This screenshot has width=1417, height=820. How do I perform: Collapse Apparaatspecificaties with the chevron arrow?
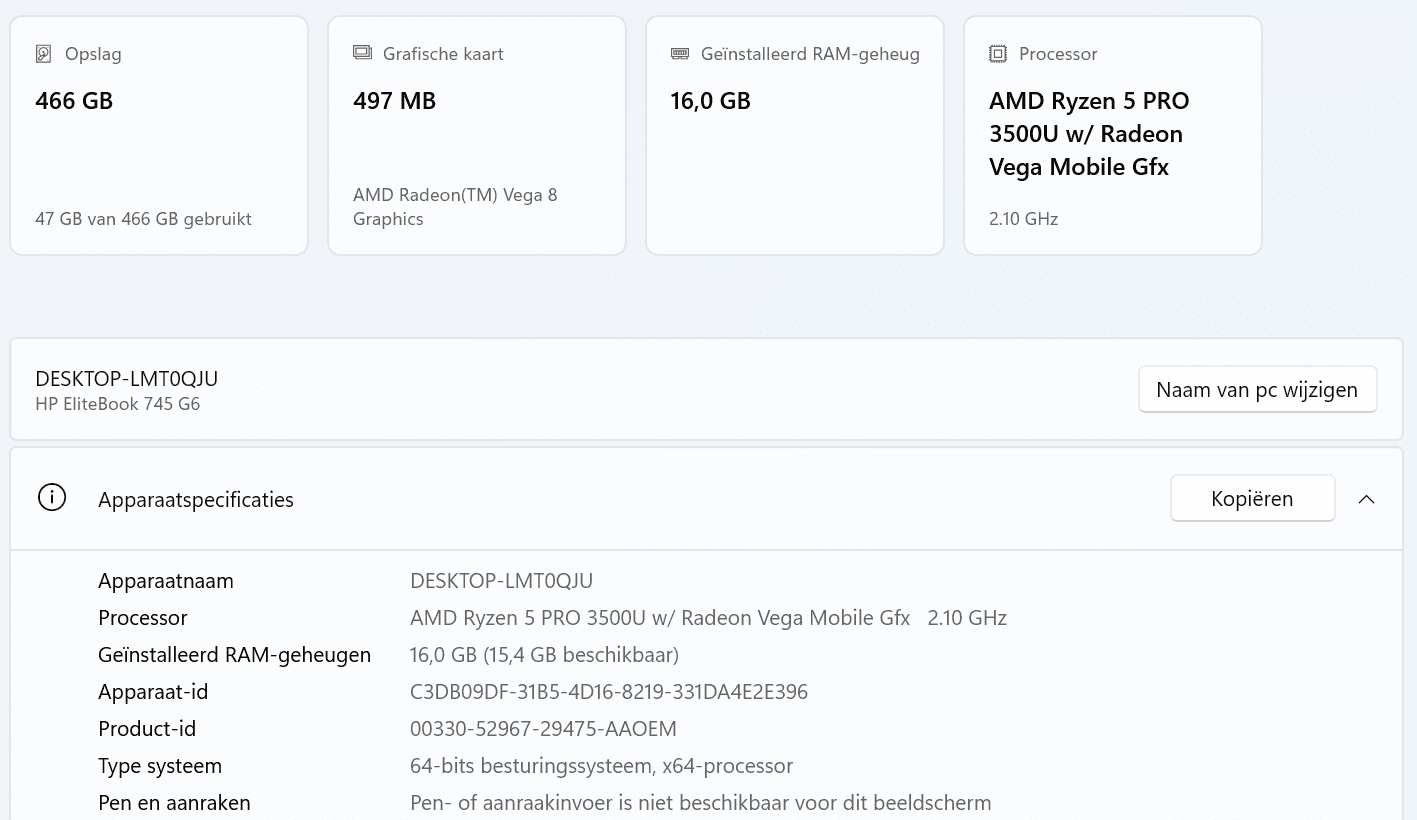click(x=1366, y=499)
